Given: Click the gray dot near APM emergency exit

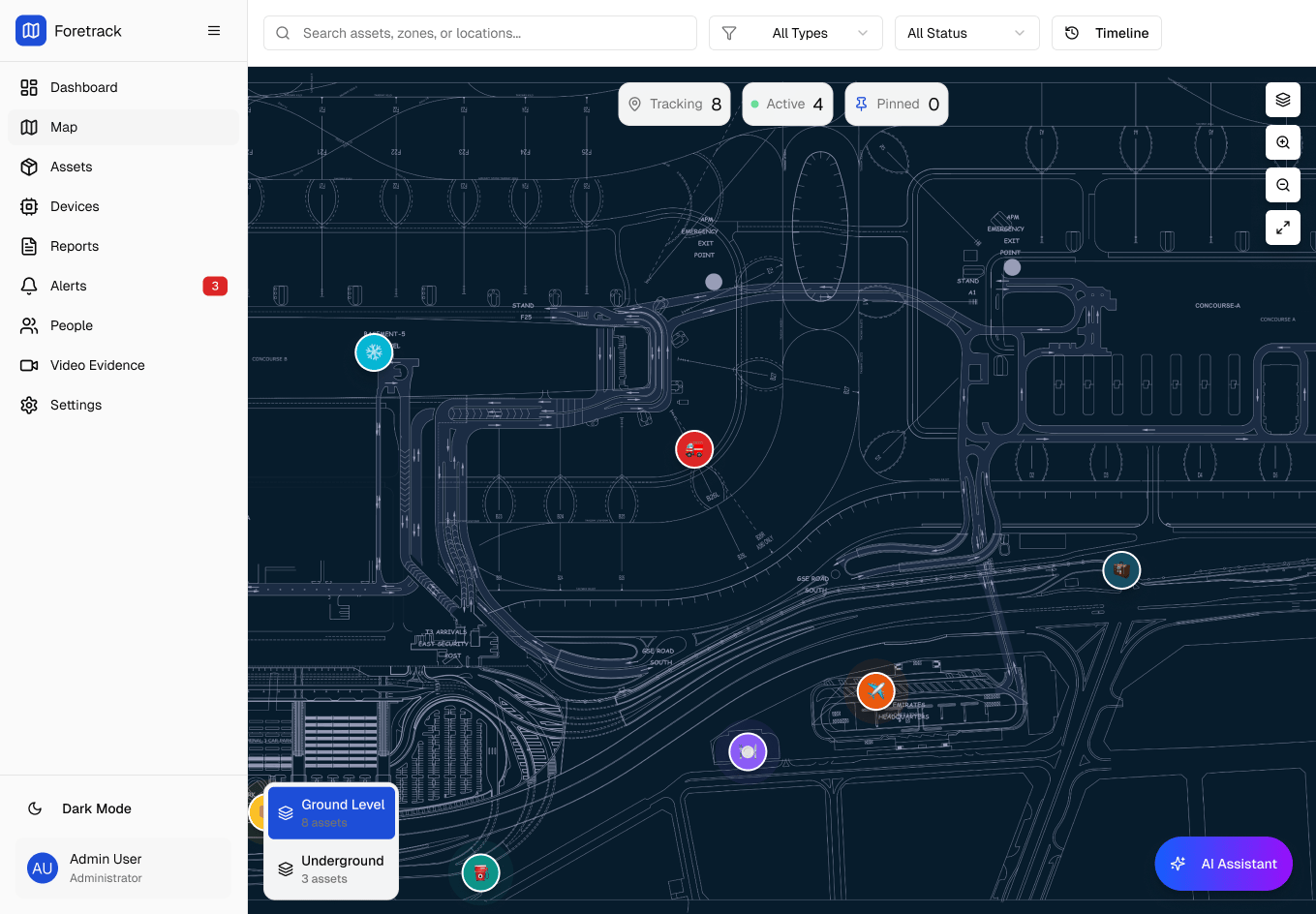Looking at the screenshot, I should point(714,282).
